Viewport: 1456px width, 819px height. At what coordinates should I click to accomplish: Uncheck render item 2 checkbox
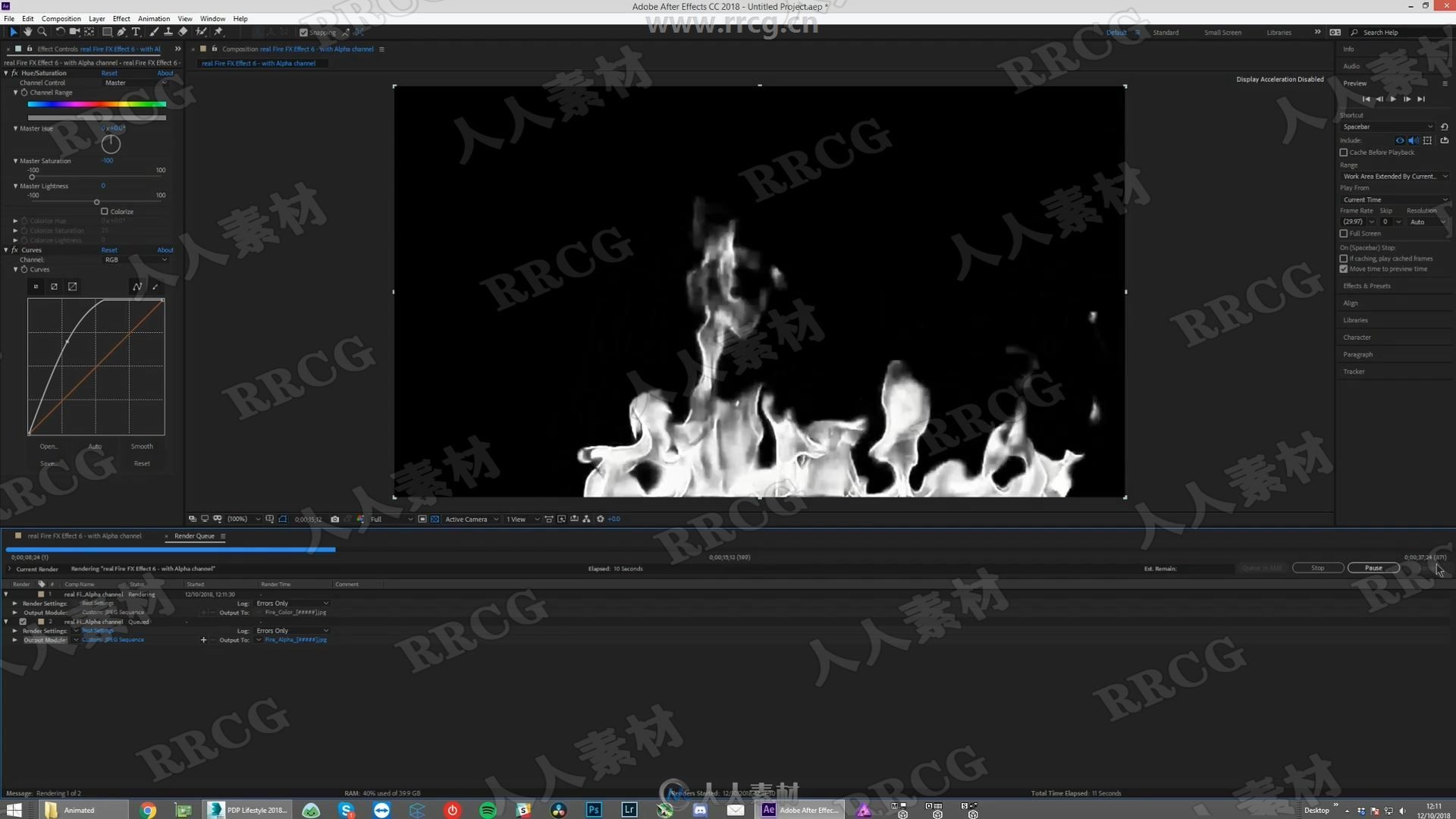(23, 622)
